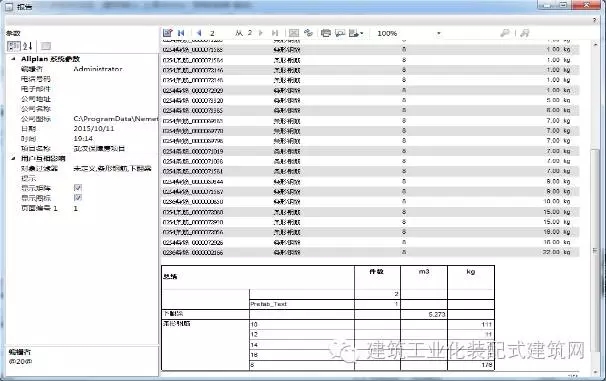Click the stop rendering icon
The image size is (606, 381).
pos(294,33)
